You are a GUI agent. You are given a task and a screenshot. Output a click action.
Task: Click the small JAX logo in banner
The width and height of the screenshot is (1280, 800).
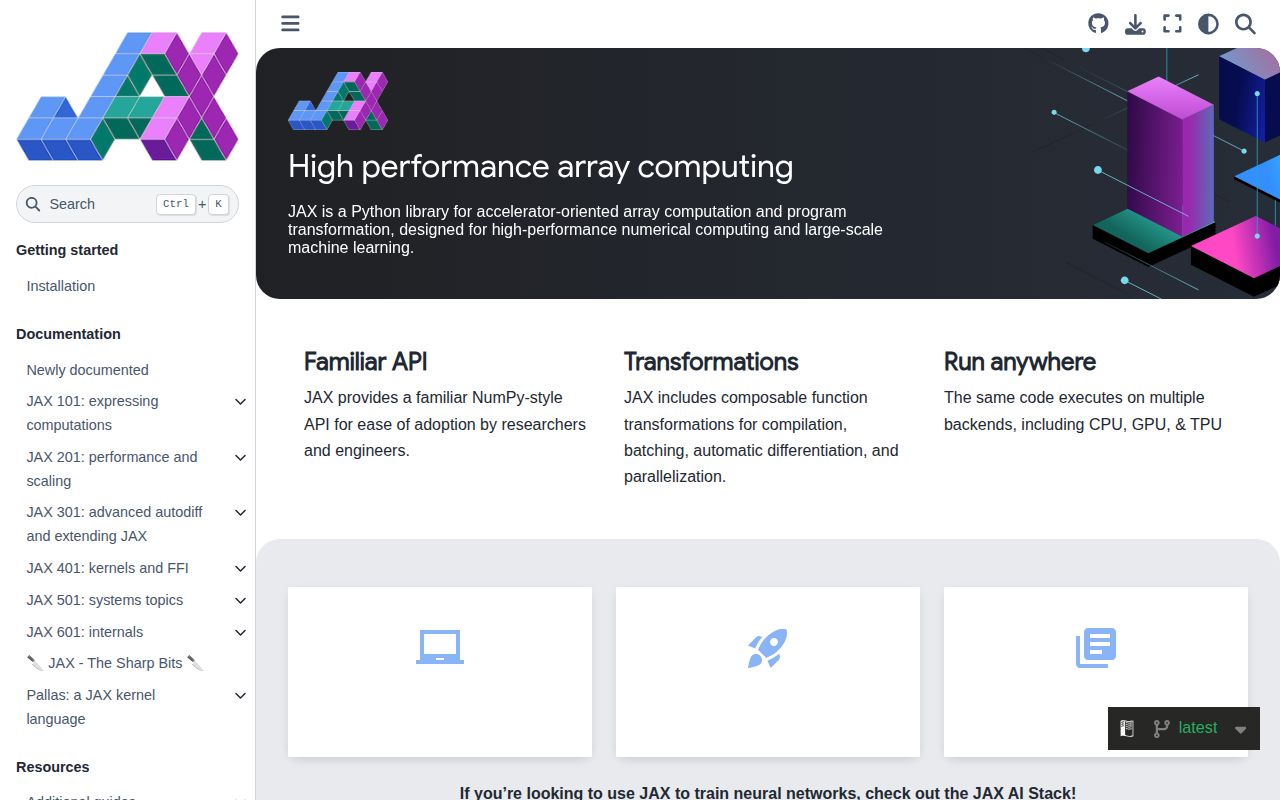(x=338, y=100)
